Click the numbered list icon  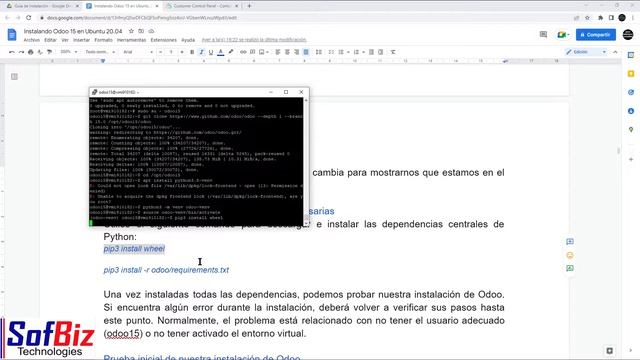[356, 52]
